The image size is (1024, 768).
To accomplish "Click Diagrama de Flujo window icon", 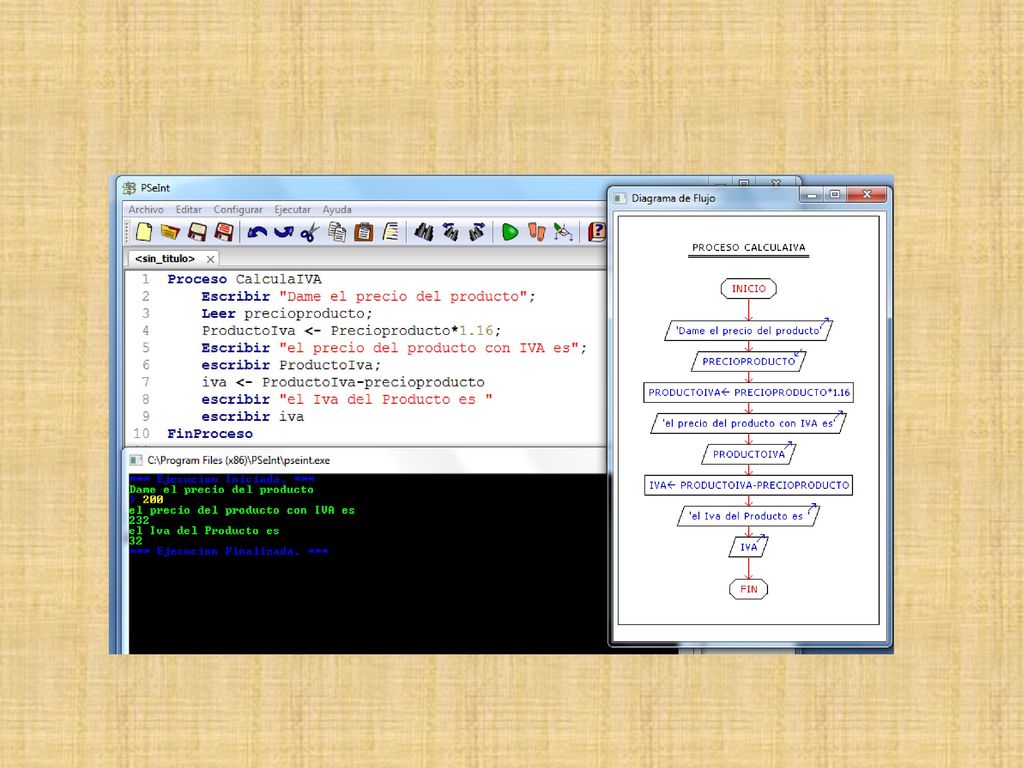I will [620, 198].
